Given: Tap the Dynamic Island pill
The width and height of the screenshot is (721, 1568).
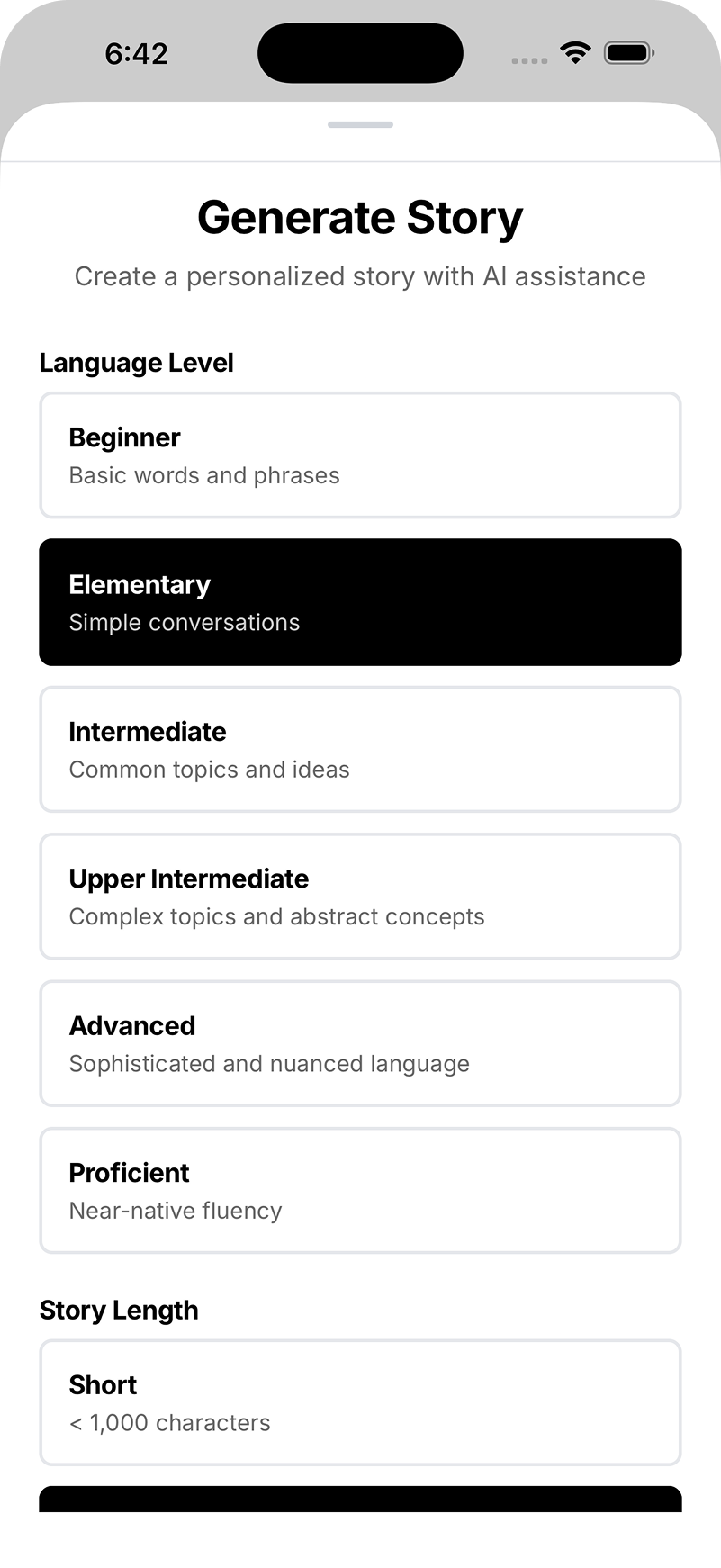Looking at the screenshot, I should pos(360,53).
